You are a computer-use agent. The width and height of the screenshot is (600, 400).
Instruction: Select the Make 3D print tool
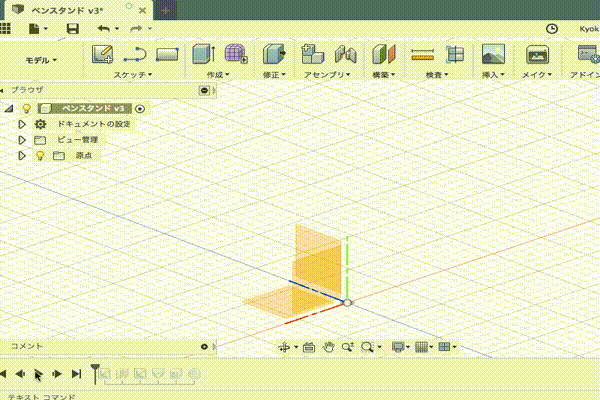point(537,54)
